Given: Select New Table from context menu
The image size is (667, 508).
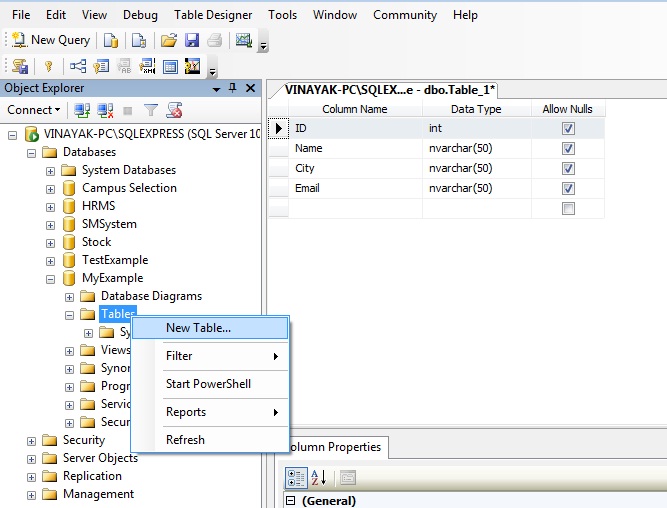Looking at the screenshot, I should coord(198,328).
